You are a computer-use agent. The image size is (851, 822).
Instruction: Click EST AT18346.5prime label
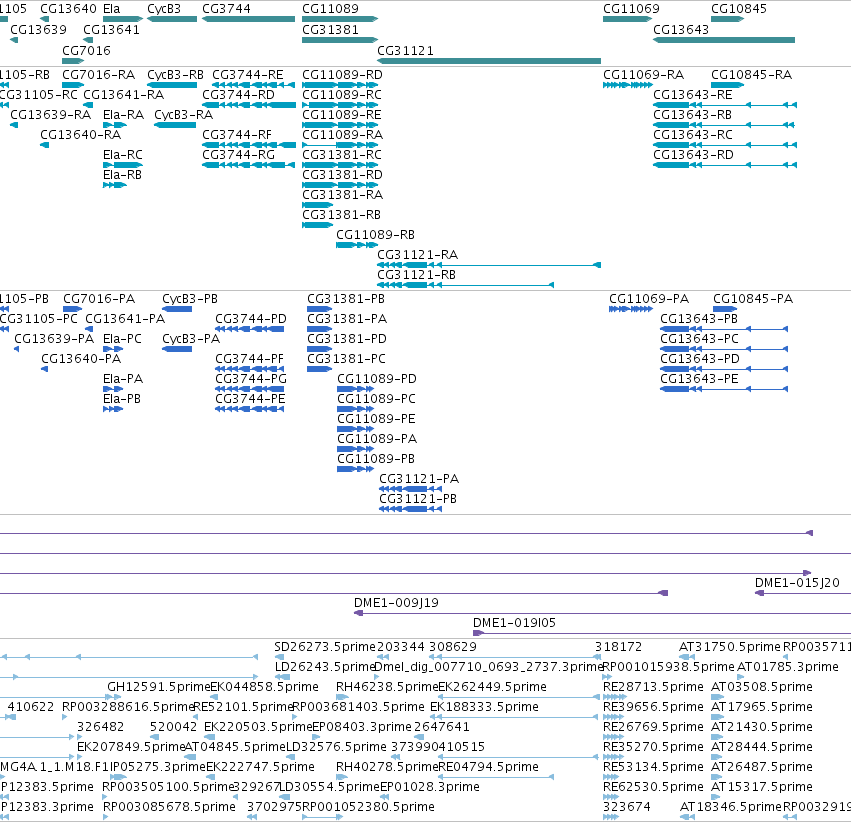coord(731,807)
